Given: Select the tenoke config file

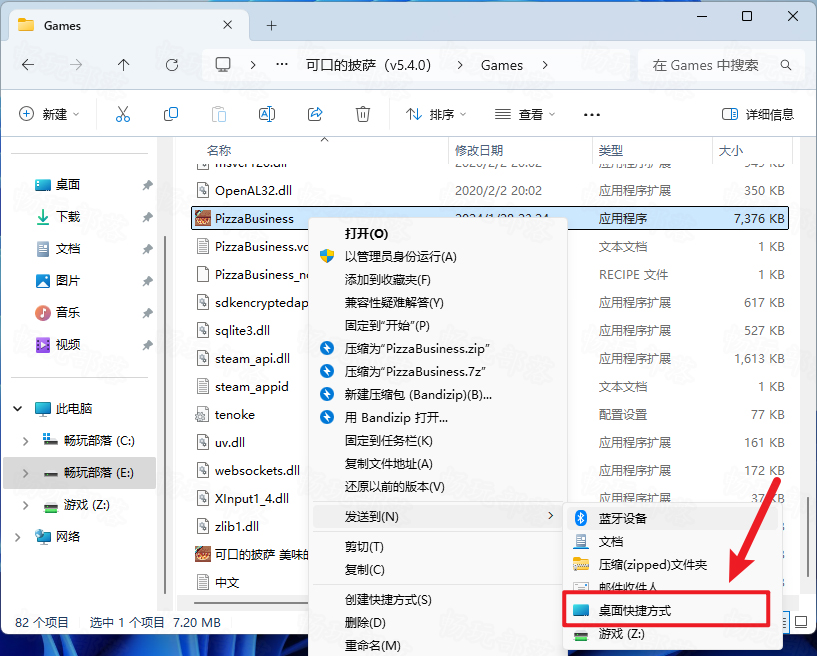Looking at the screenshot, I should tap(234, 415).
